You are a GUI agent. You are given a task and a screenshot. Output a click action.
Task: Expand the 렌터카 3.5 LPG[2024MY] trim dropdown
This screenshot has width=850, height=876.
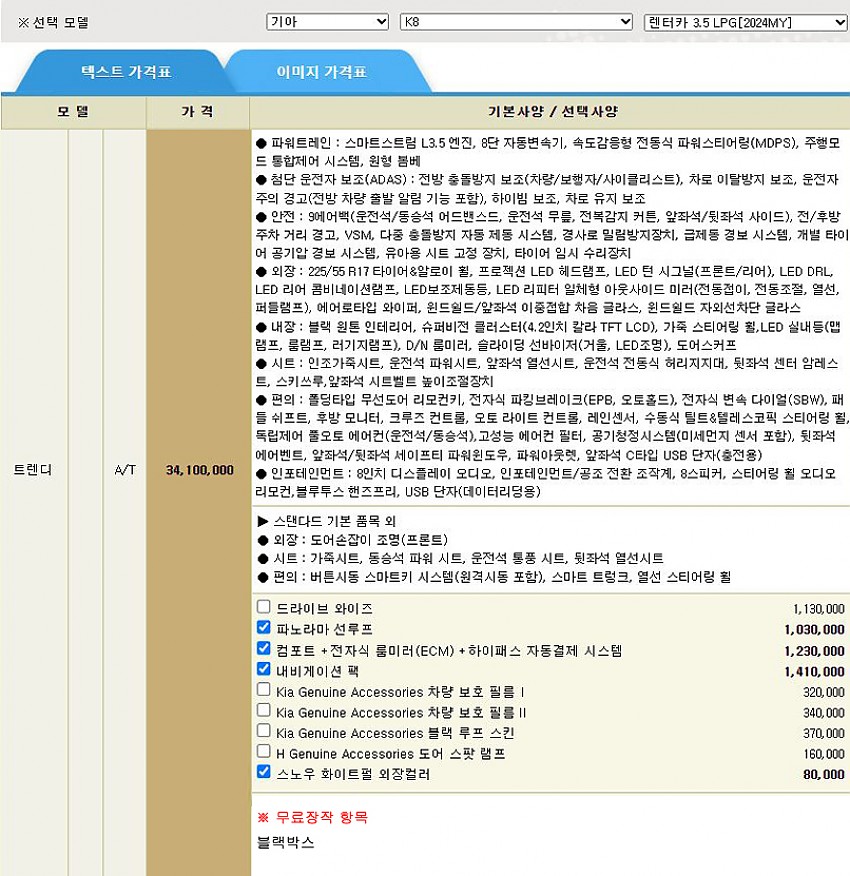click(x=745, y=22)
